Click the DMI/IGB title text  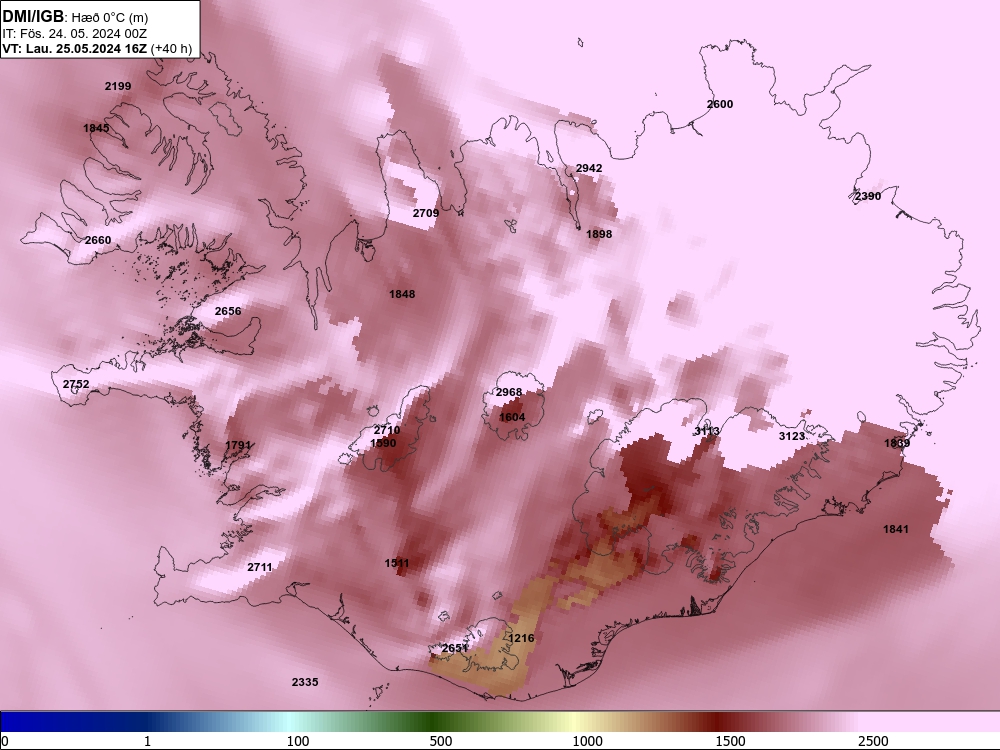[33, 17]
